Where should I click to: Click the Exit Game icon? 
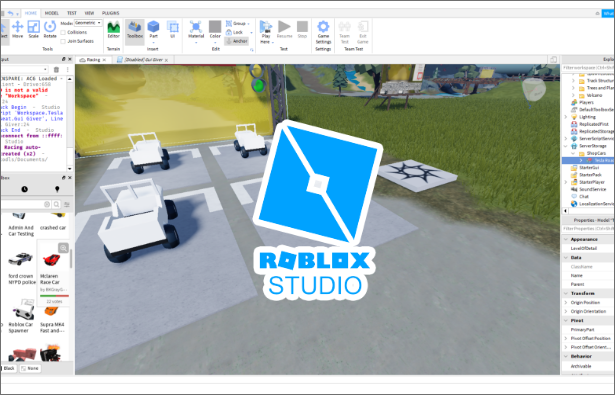pyautogui.click(x=362, y=32)
